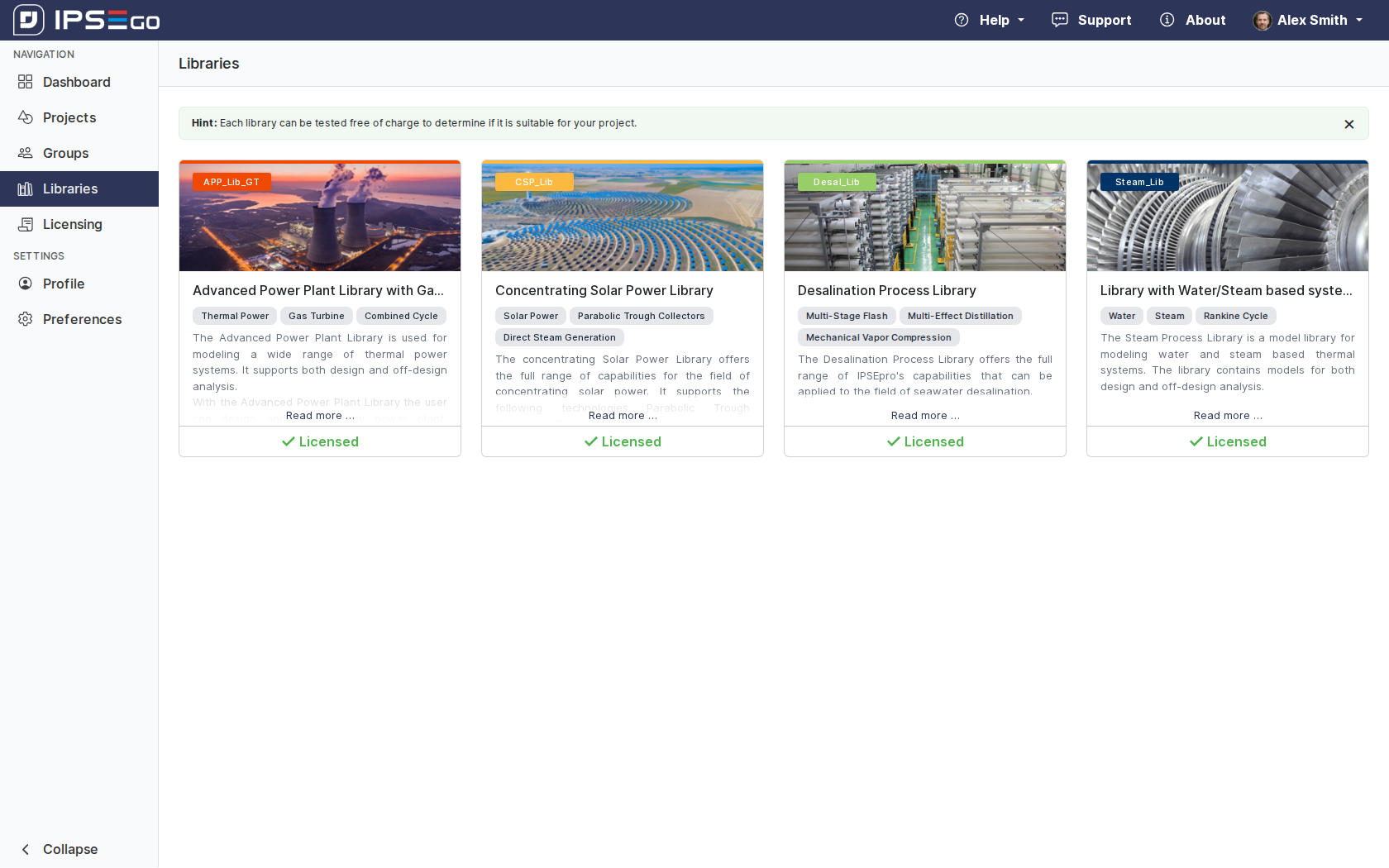Click the Support chat bubble icon

coord(1059,20)
